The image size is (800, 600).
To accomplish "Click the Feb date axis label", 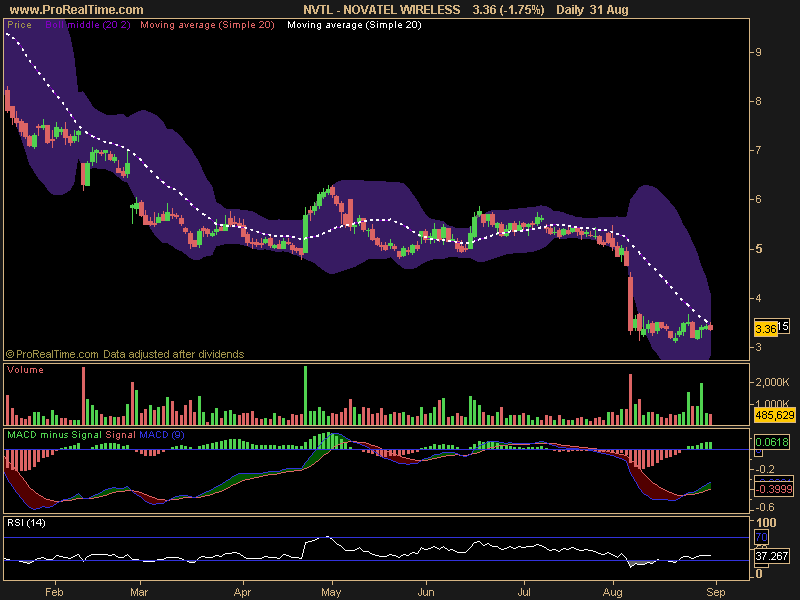I will click(x=54, y=592).
